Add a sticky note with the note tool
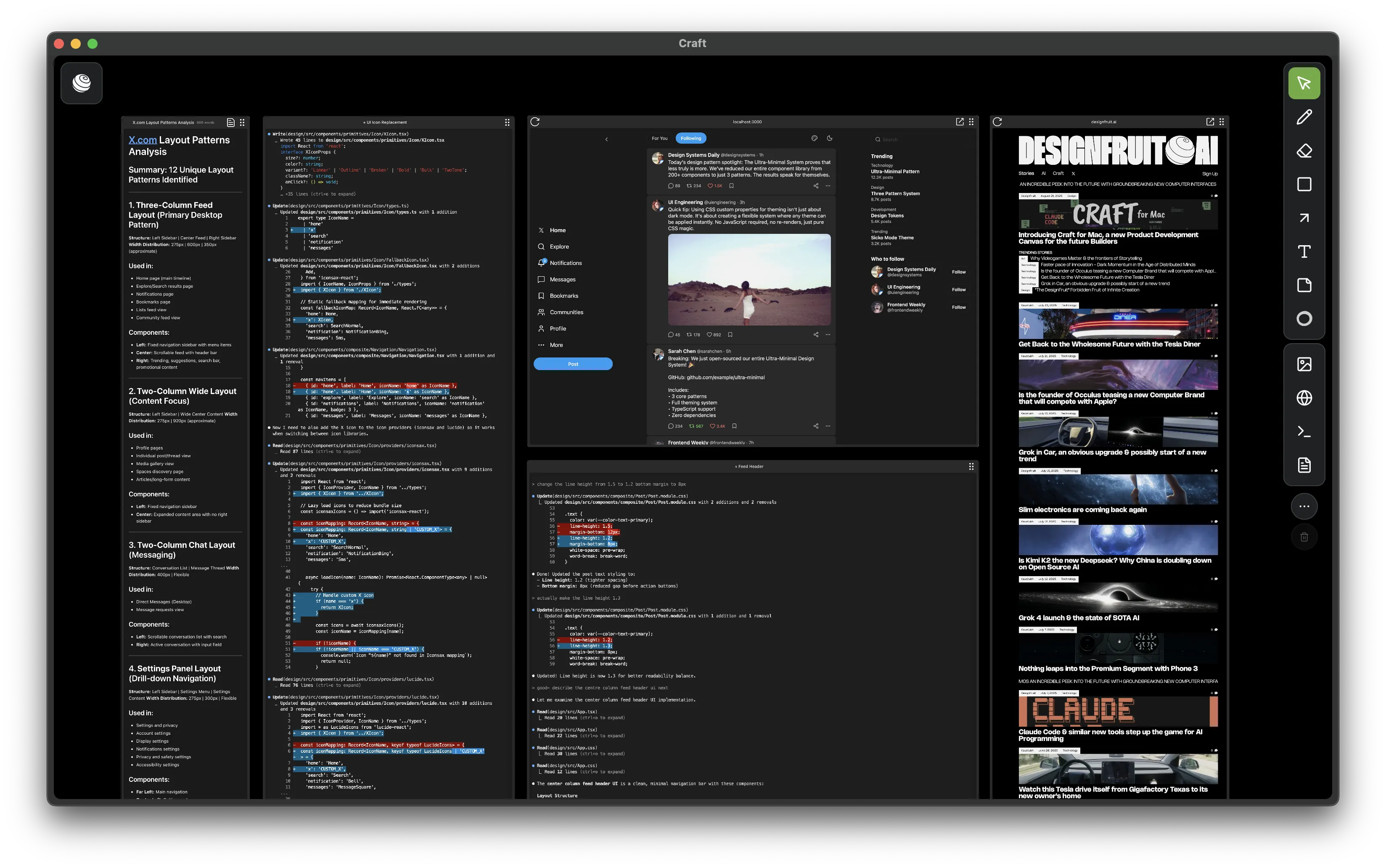This screenshot has height=868, width=1386. point(1304,285)
